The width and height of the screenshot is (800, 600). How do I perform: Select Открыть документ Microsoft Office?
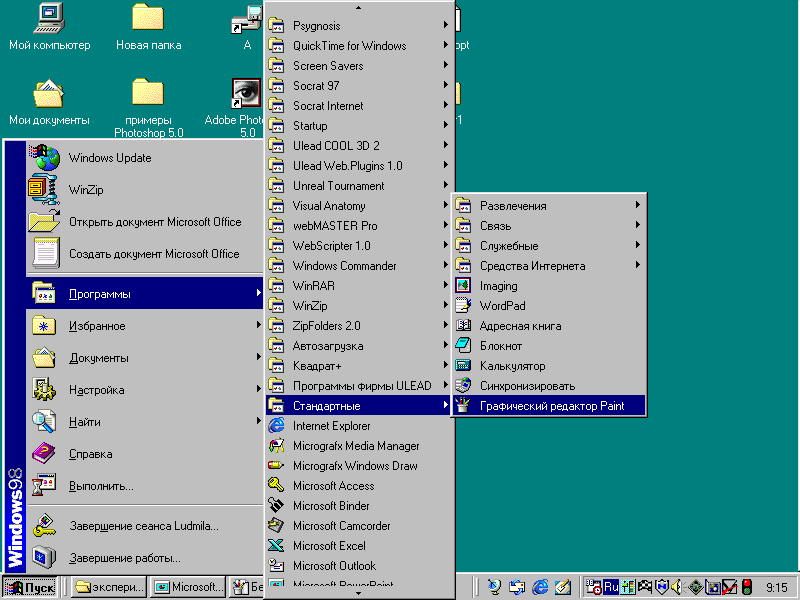(x=145, y=221)
